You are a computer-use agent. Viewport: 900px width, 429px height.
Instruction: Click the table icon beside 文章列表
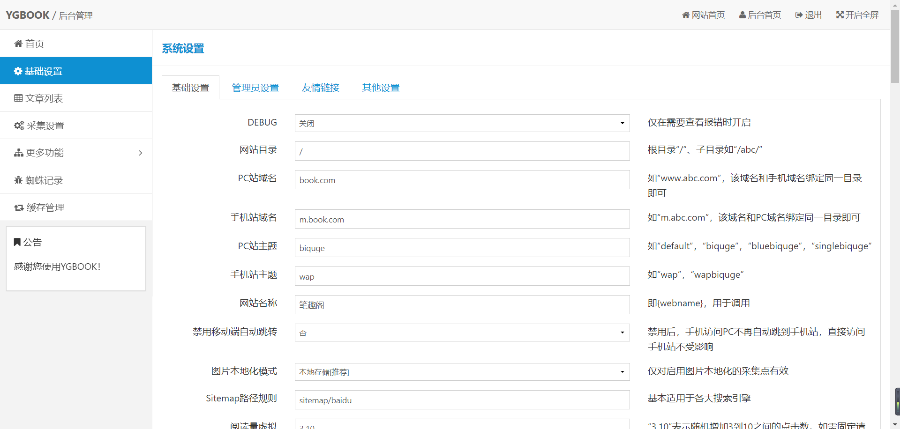coord(18,99)
